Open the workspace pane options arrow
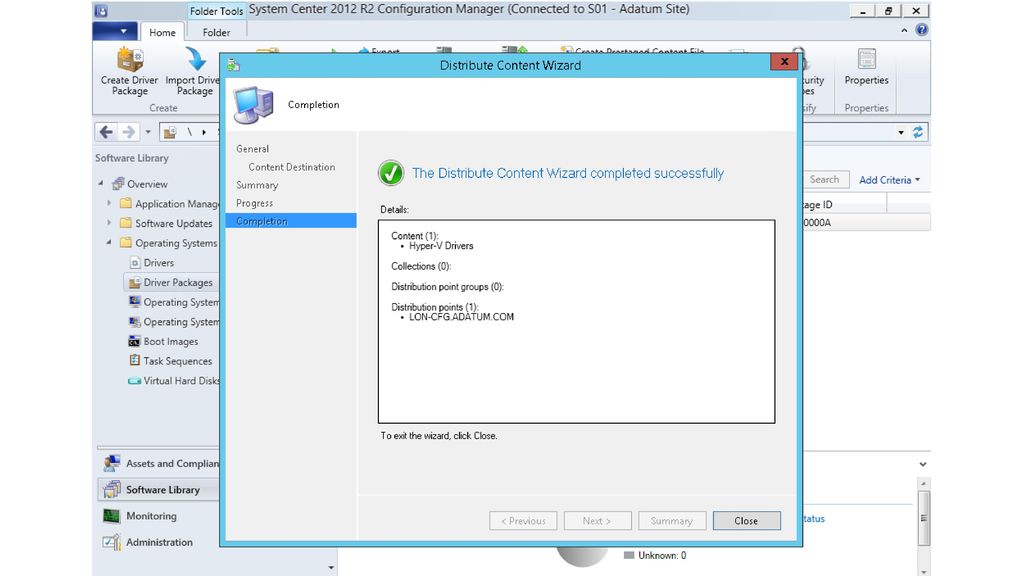Viewport: 1024px width, 576px height. point(331,568)
